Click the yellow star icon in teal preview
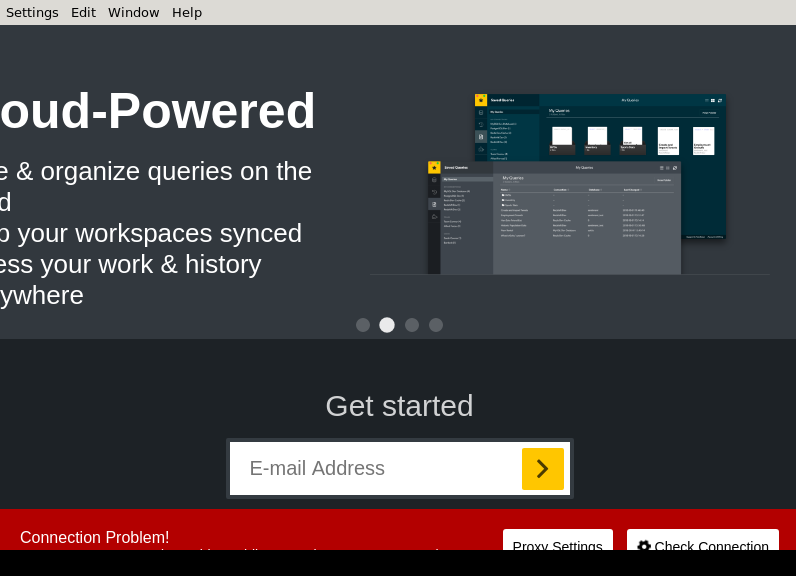Image resolution: width=796 pixels, height=576 pixels. [481, 100]
